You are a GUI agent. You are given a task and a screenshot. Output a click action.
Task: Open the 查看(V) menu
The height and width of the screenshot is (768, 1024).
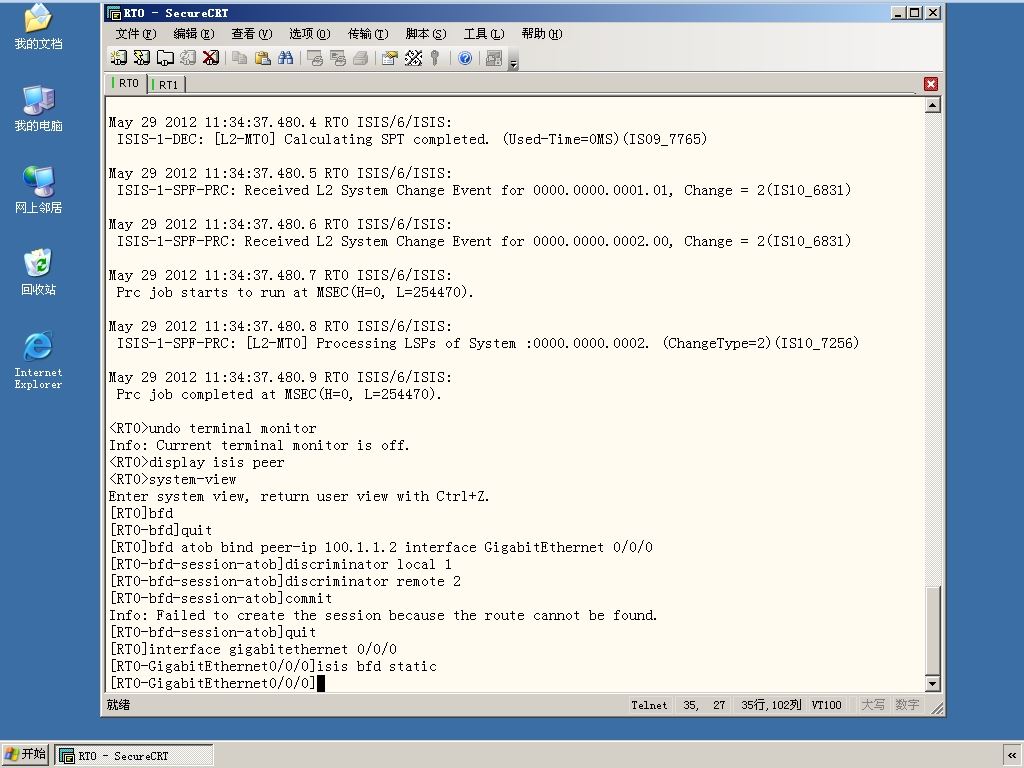click(x=251, y=33)
